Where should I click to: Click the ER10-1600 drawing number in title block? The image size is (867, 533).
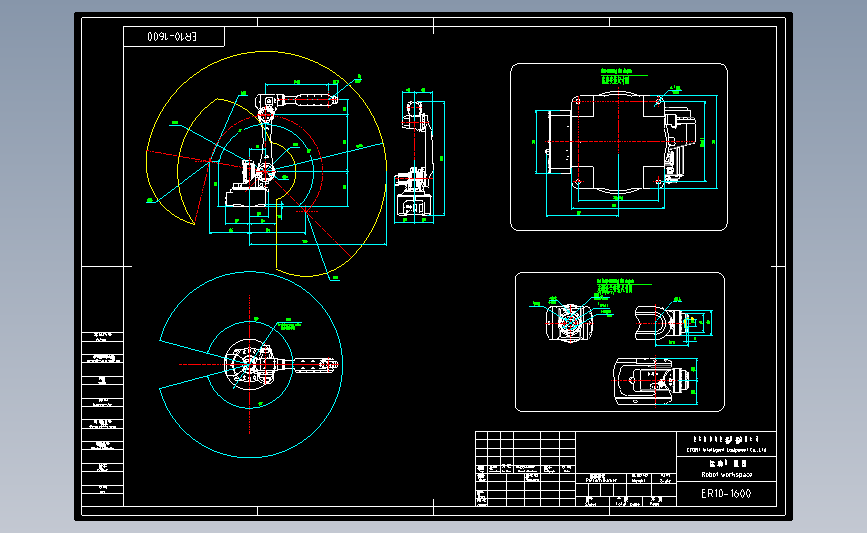(726, 493)
